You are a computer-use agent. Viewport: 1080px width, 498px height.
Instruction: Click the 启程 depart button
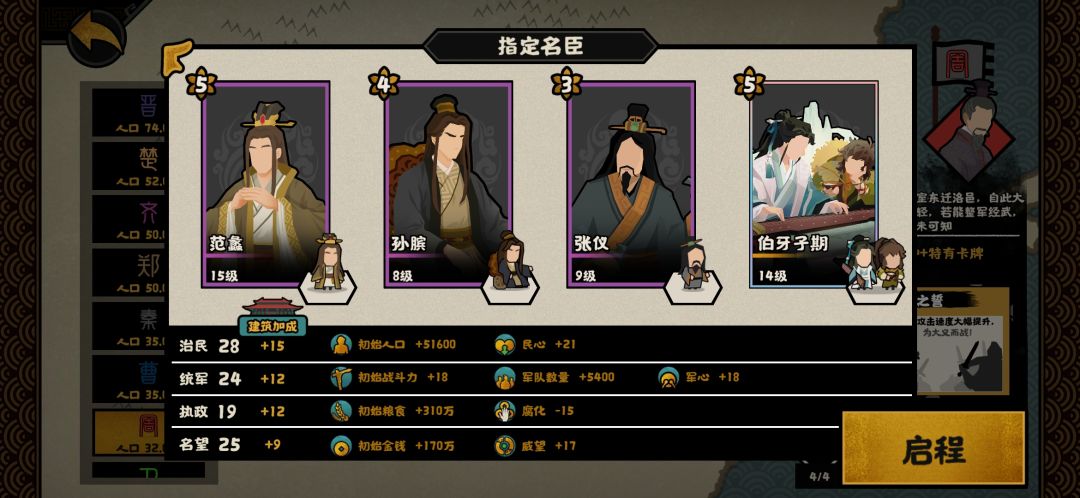pyautogui.click(x=934, y=448)
